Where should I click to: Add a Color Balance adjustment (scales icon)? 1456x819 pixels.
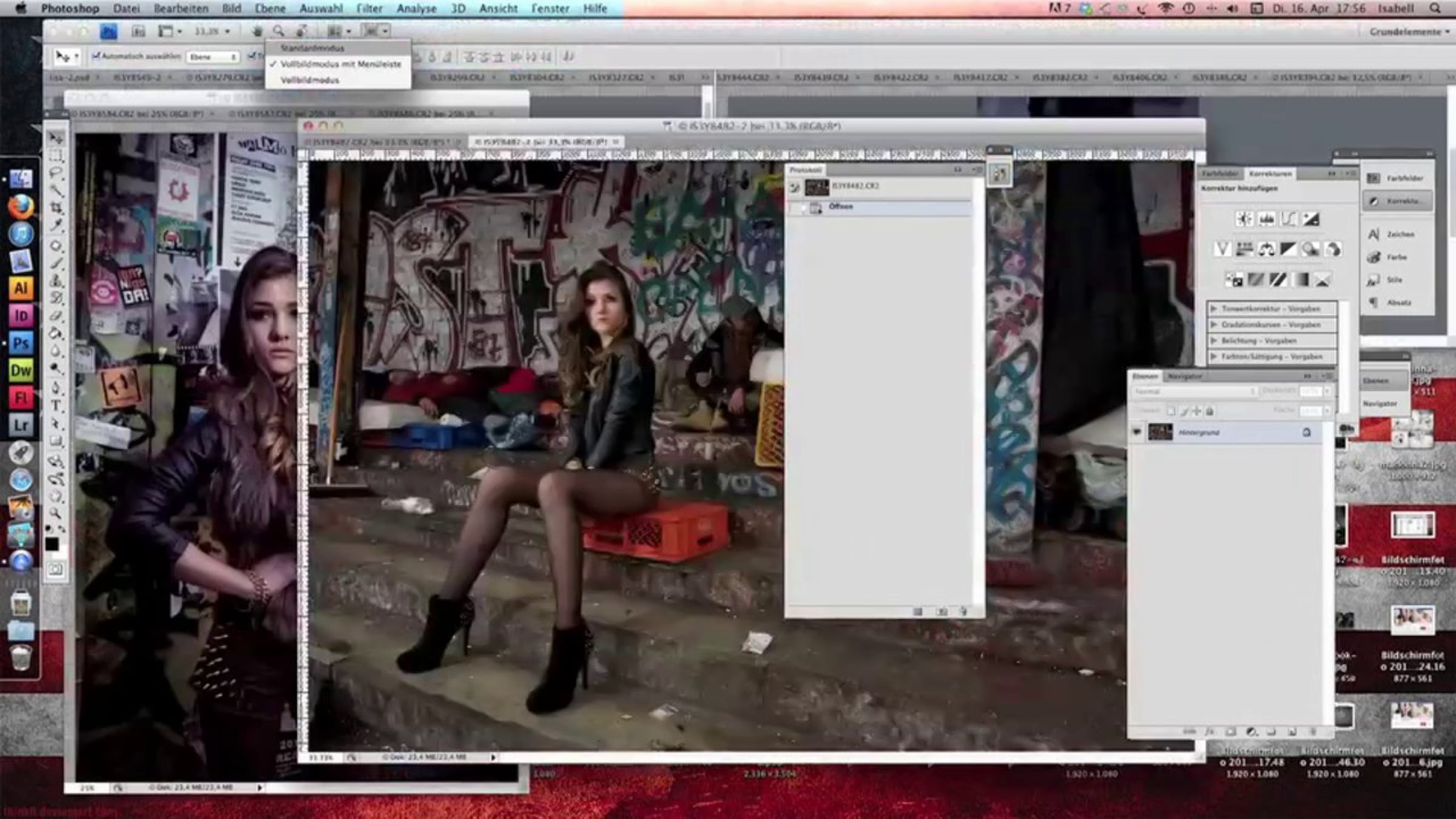point(1266,249)
